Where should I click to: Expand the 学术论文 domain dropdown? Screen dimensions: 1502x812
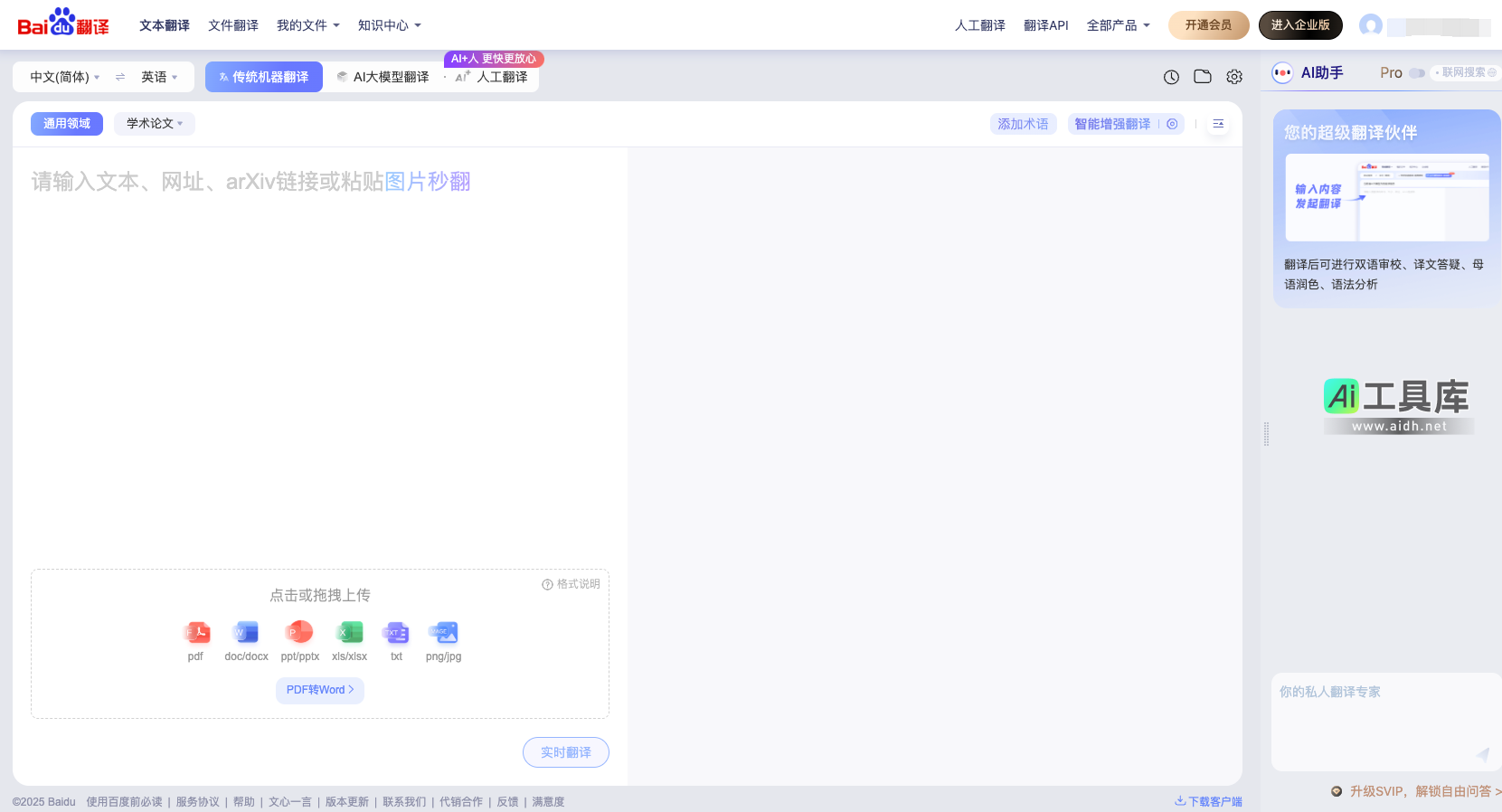[155, 124]
